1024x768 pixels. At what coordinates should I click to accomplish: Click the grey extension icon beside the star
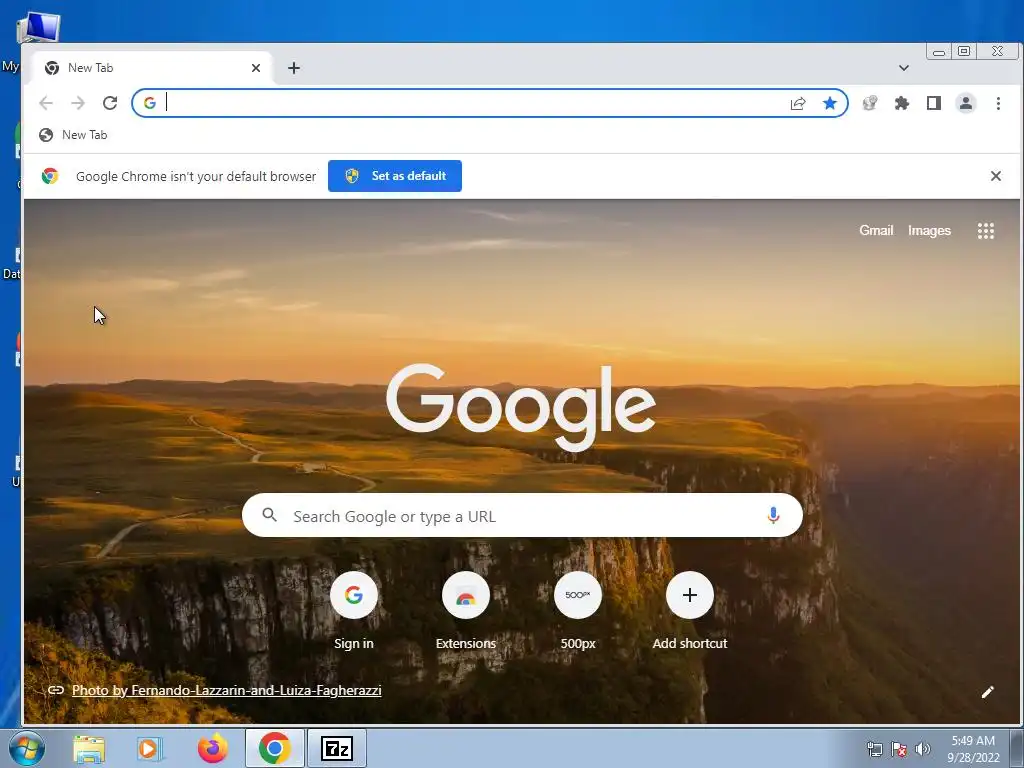[x=870, y=103]
